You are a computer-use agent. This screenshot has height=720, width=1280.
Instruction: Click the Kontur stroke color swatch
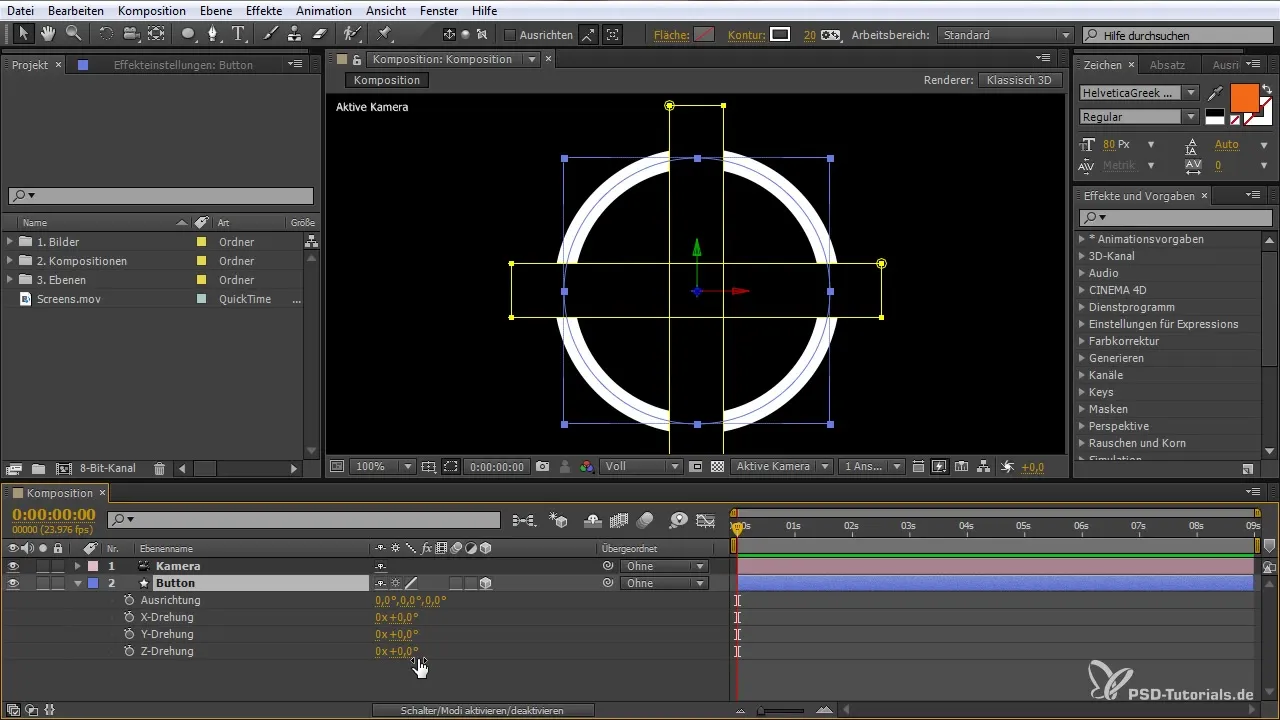point(780,35)
